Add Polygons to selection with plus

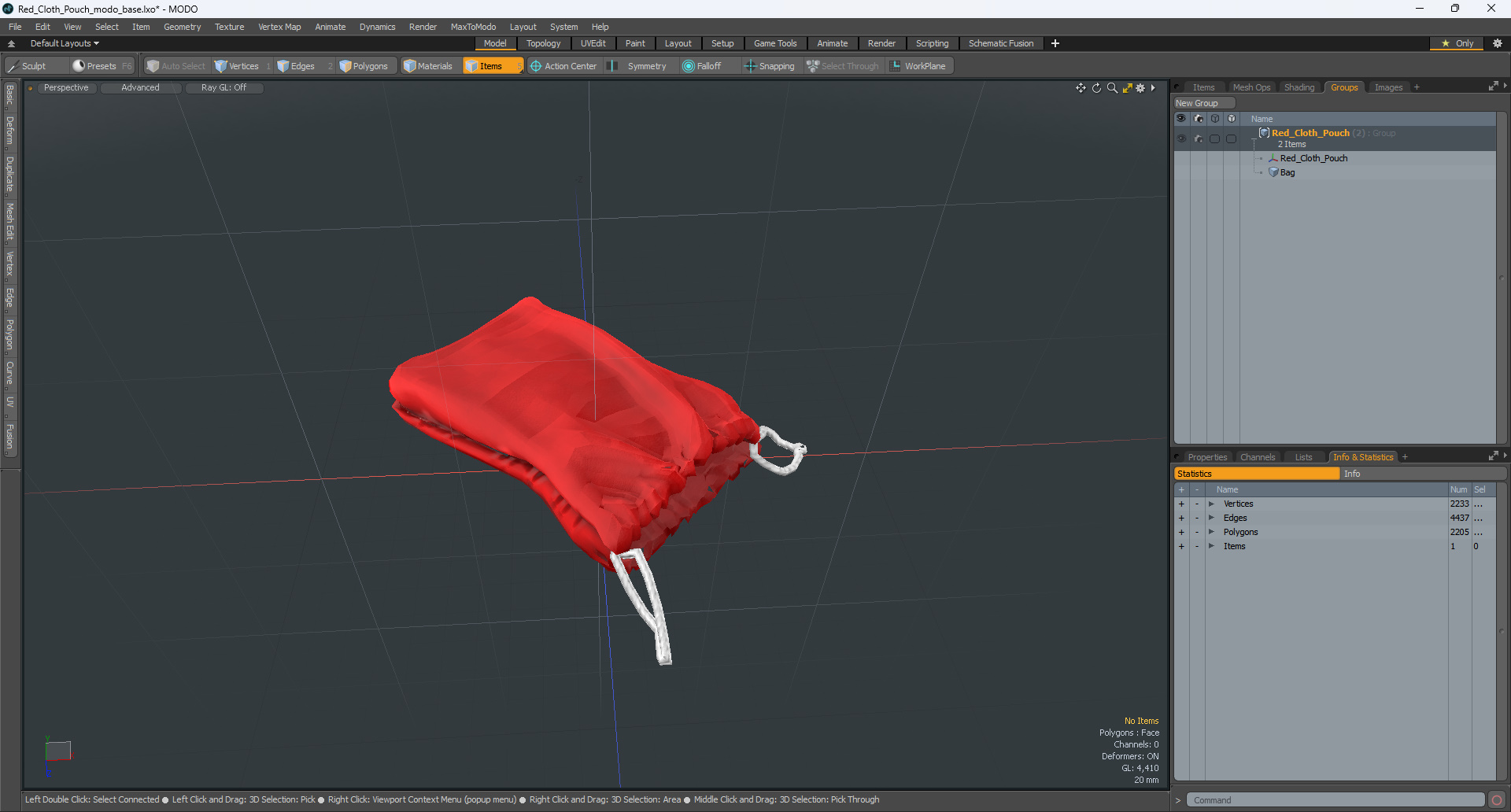(x=1181, y=532)
